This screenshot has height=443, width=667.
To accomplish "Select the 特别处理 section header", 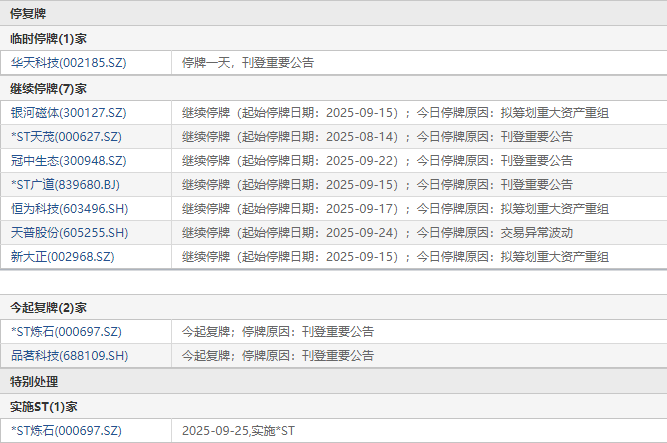I will tap(34, 382).
